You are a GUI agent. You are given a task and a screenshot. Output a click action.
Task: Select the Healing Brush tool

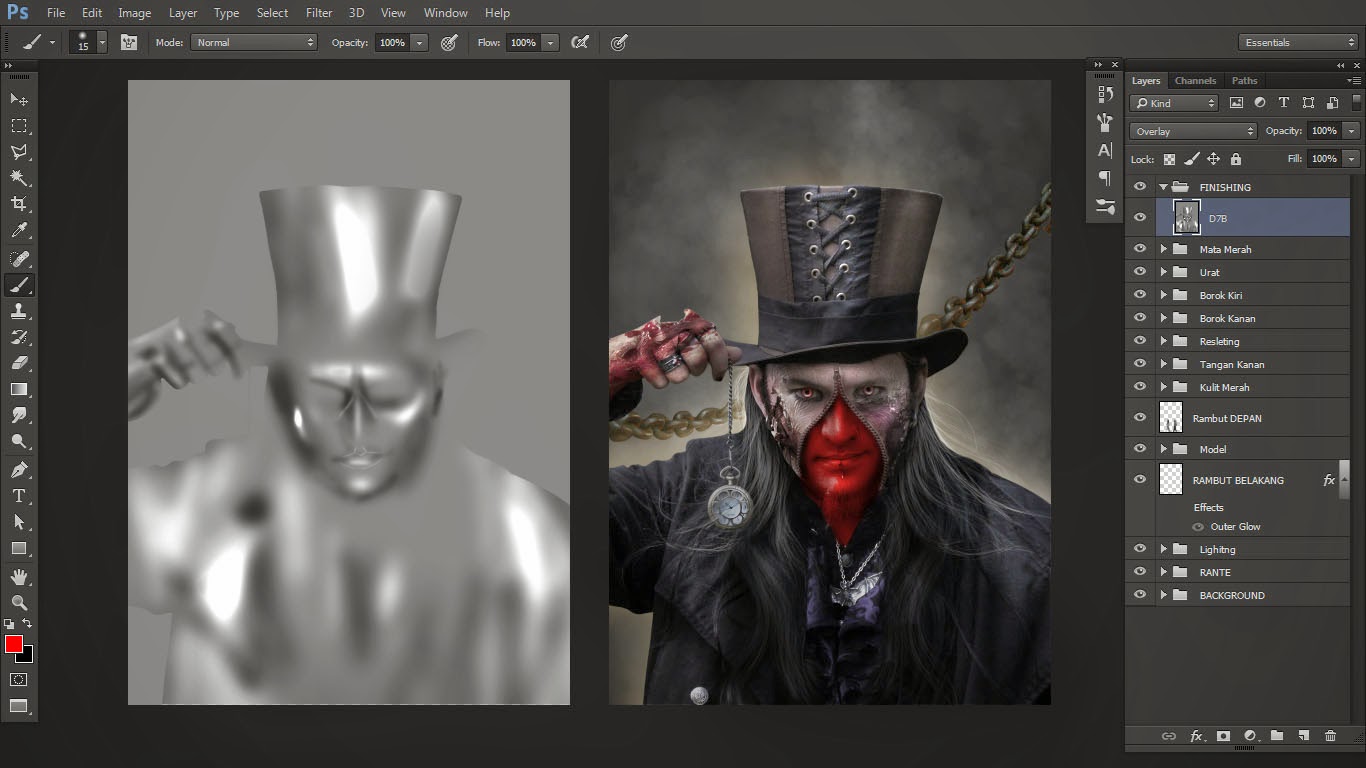tap(19, 259)
